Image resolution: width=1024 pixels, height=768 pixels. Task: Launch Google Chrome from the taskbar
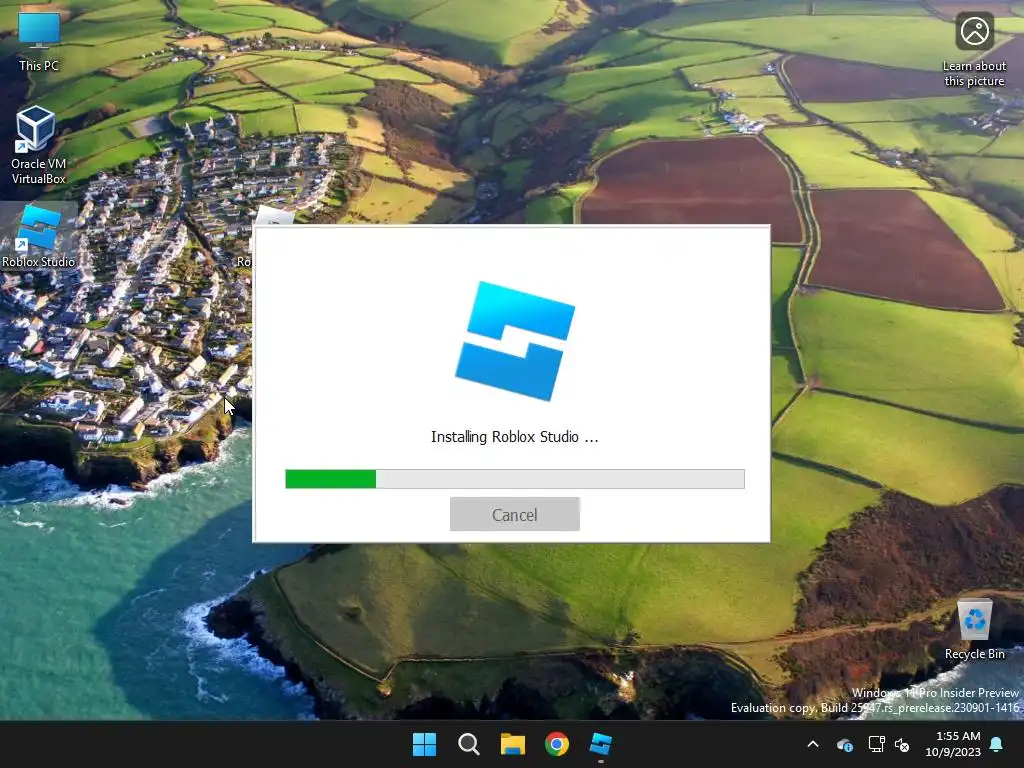(557, 744)
